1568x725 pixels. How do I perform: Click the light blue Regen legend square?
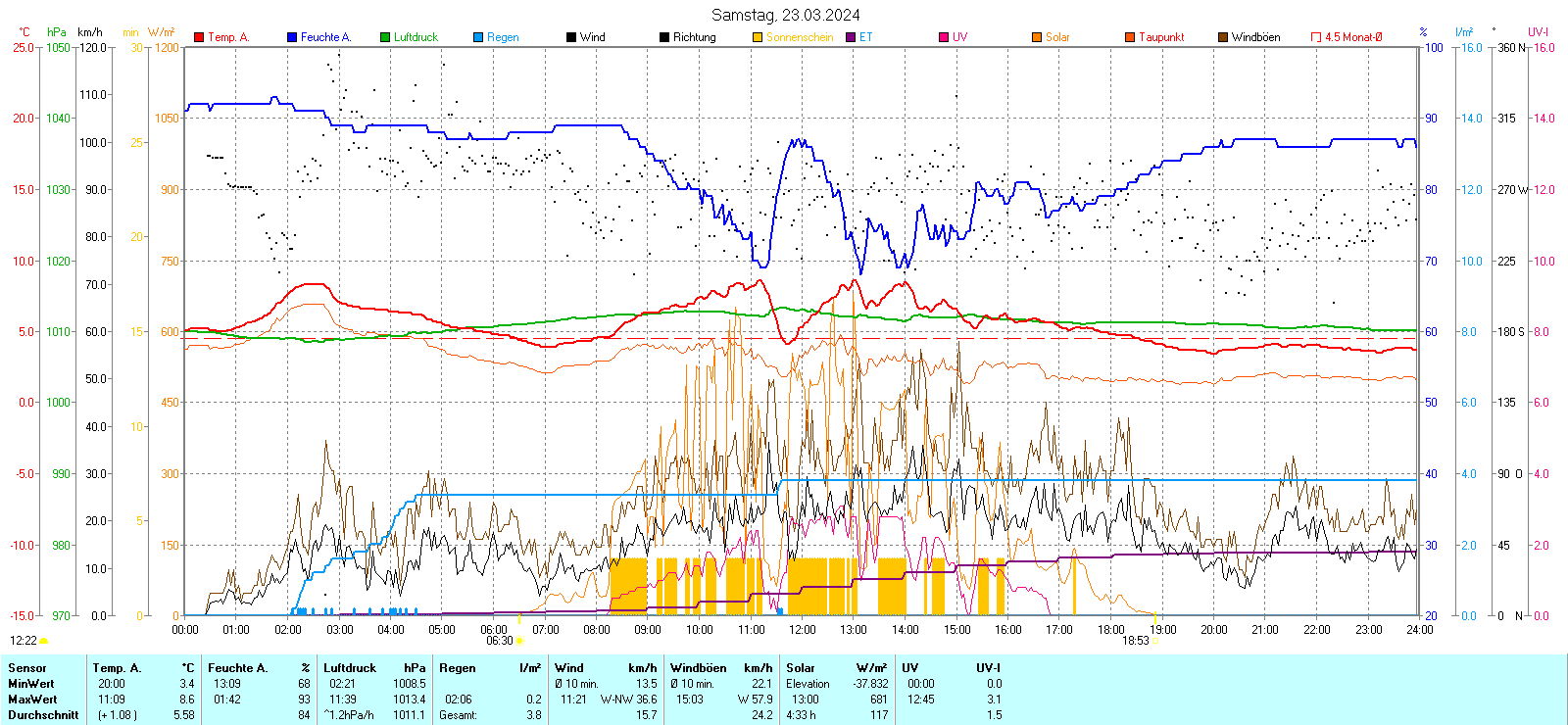[478, 37]
